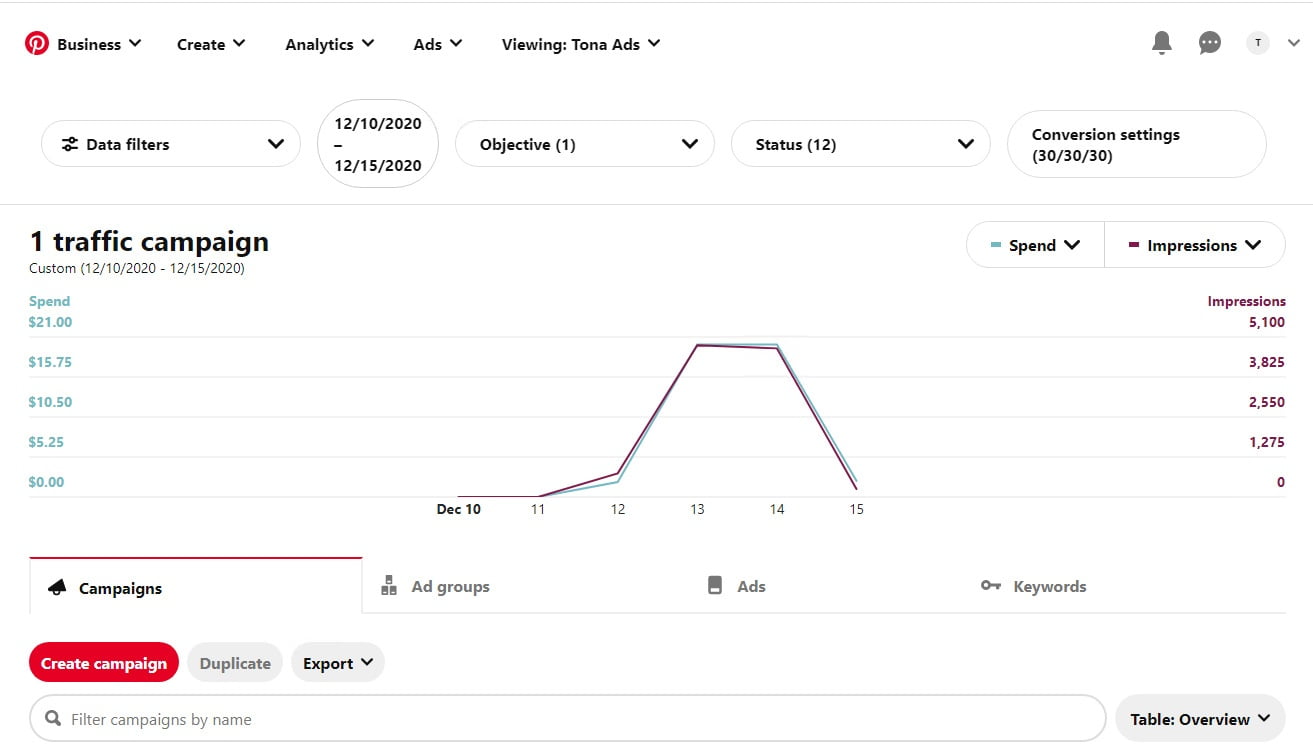Open the Impressions metric dropdown
This screenshot has width=1313, height=746.
1194,245
